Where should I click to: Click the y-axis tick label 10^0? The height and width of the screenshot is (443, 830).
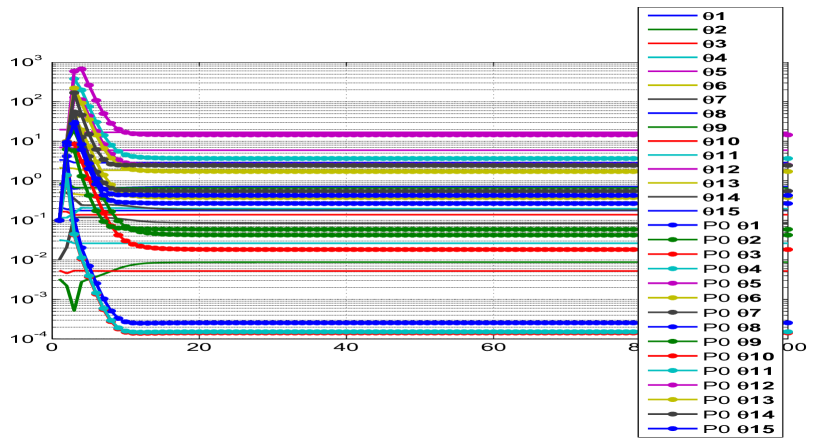click(x=27, y=180)
